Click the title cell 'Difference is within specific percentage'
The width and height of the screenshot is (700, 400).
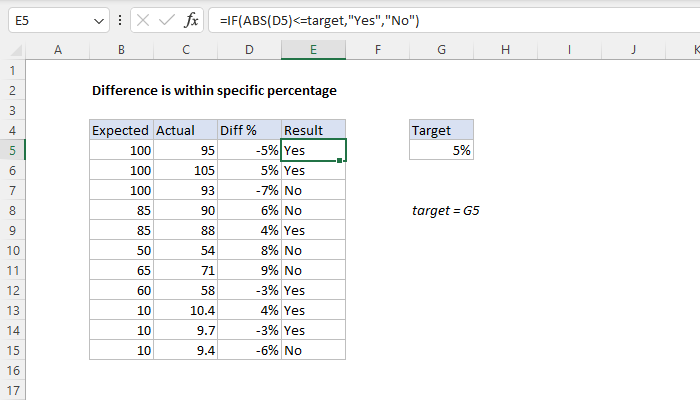[214, 90]
